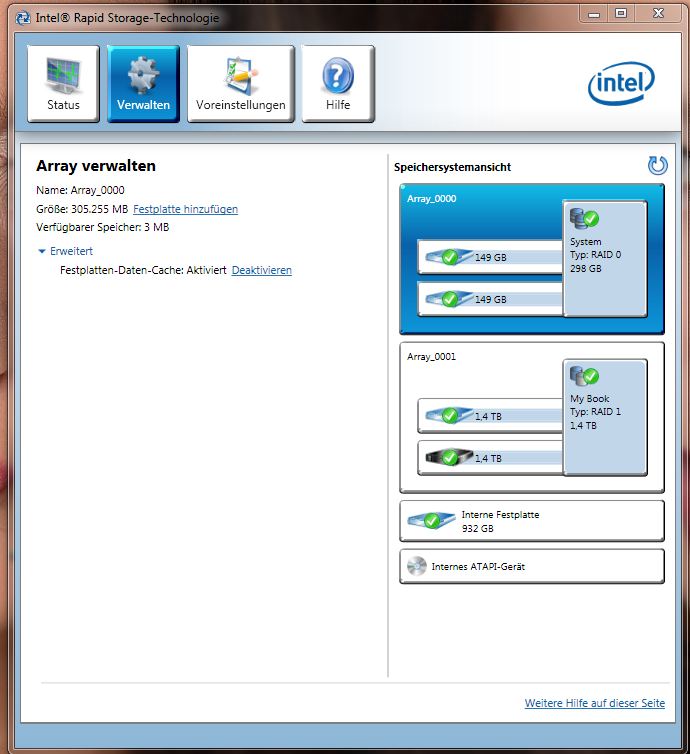690x754 pixels.
Task: Close the Intel Rapid Storage window
Action: coord(658,14)
